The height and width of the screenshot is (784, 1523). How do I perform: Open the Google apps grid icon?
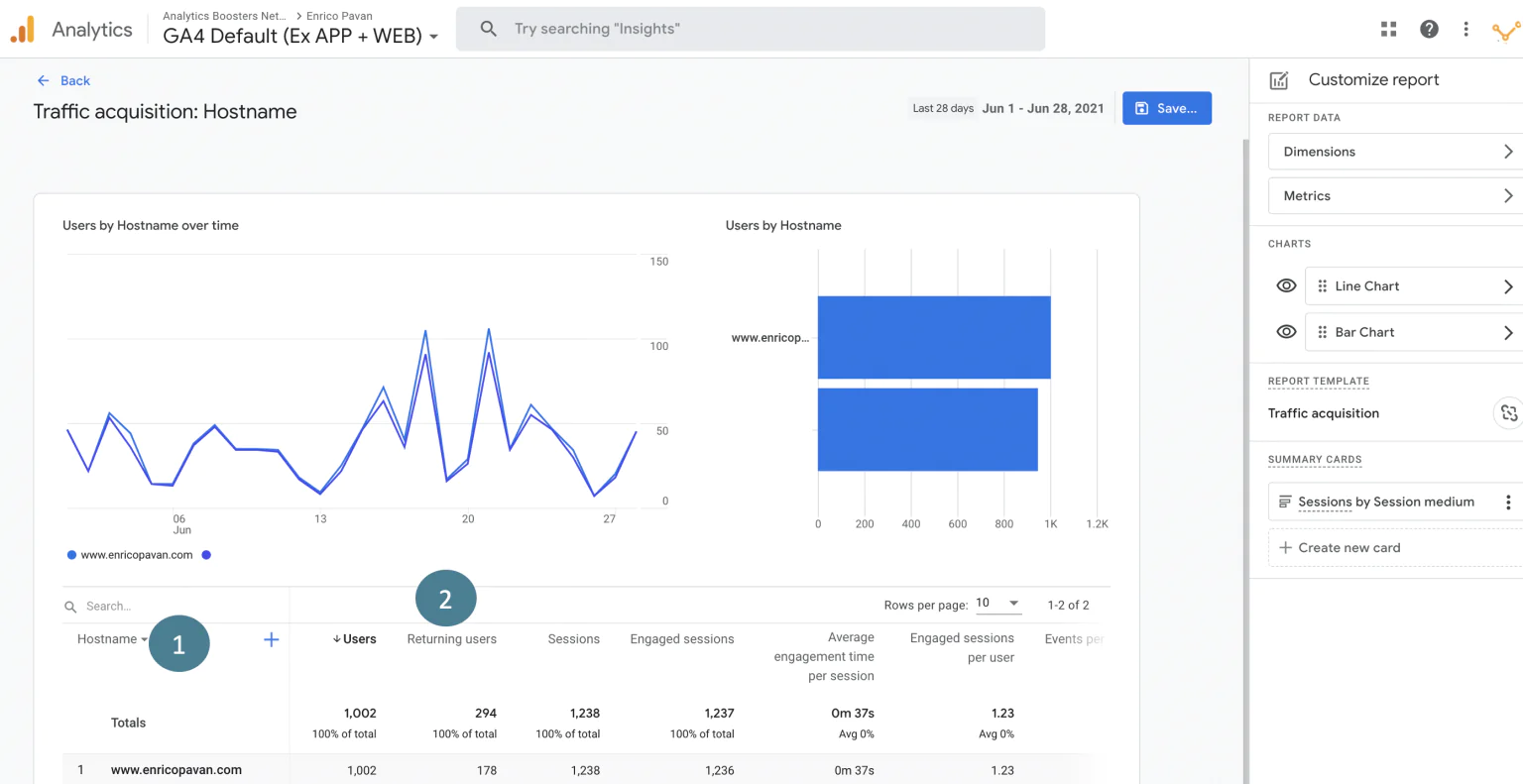pos(1388,29)
